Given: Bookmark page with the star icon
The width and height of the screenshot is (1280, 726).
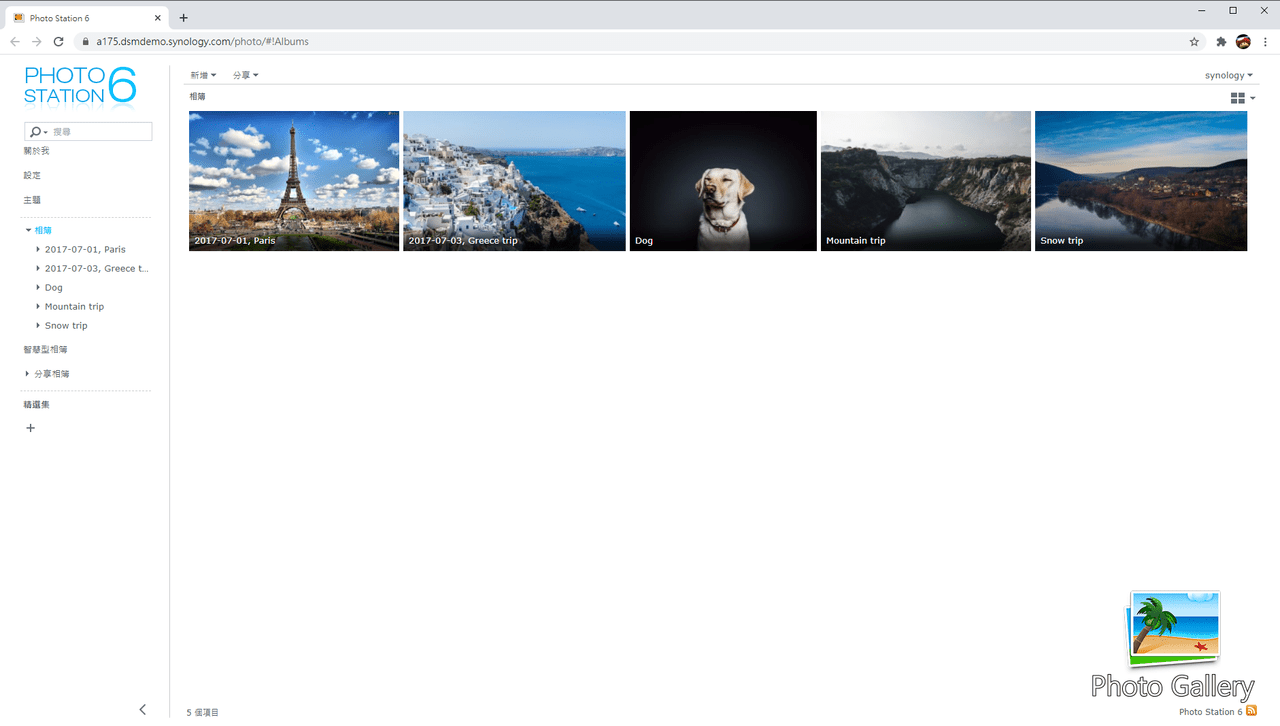Looking at the screenshot, I should click(1194, 42).
